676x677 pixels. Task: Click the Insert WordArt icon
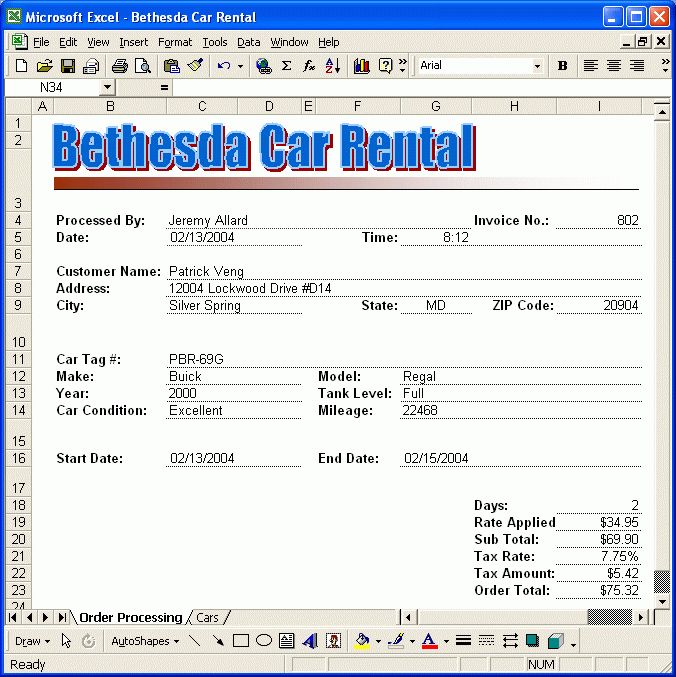point(310,641)
